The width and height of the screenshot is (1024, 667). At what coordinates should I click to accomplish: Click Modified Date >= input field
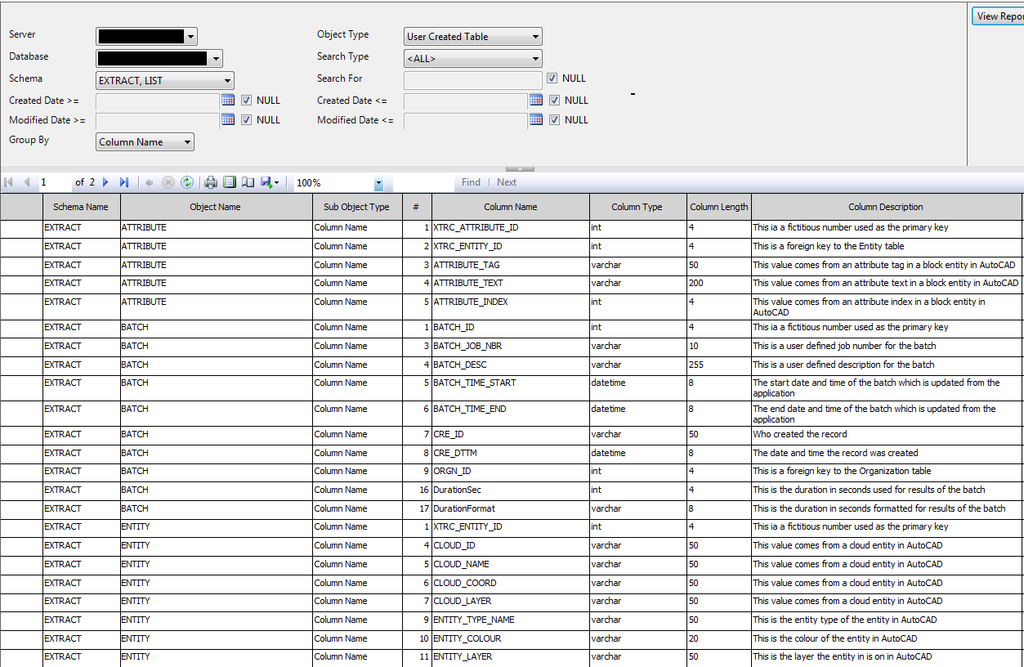157,121
